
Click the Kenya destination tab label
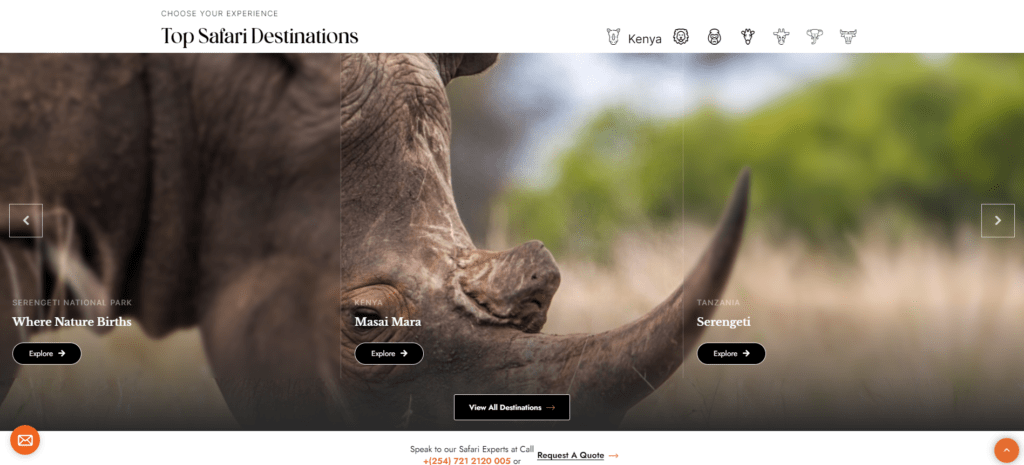coord(645,39)
